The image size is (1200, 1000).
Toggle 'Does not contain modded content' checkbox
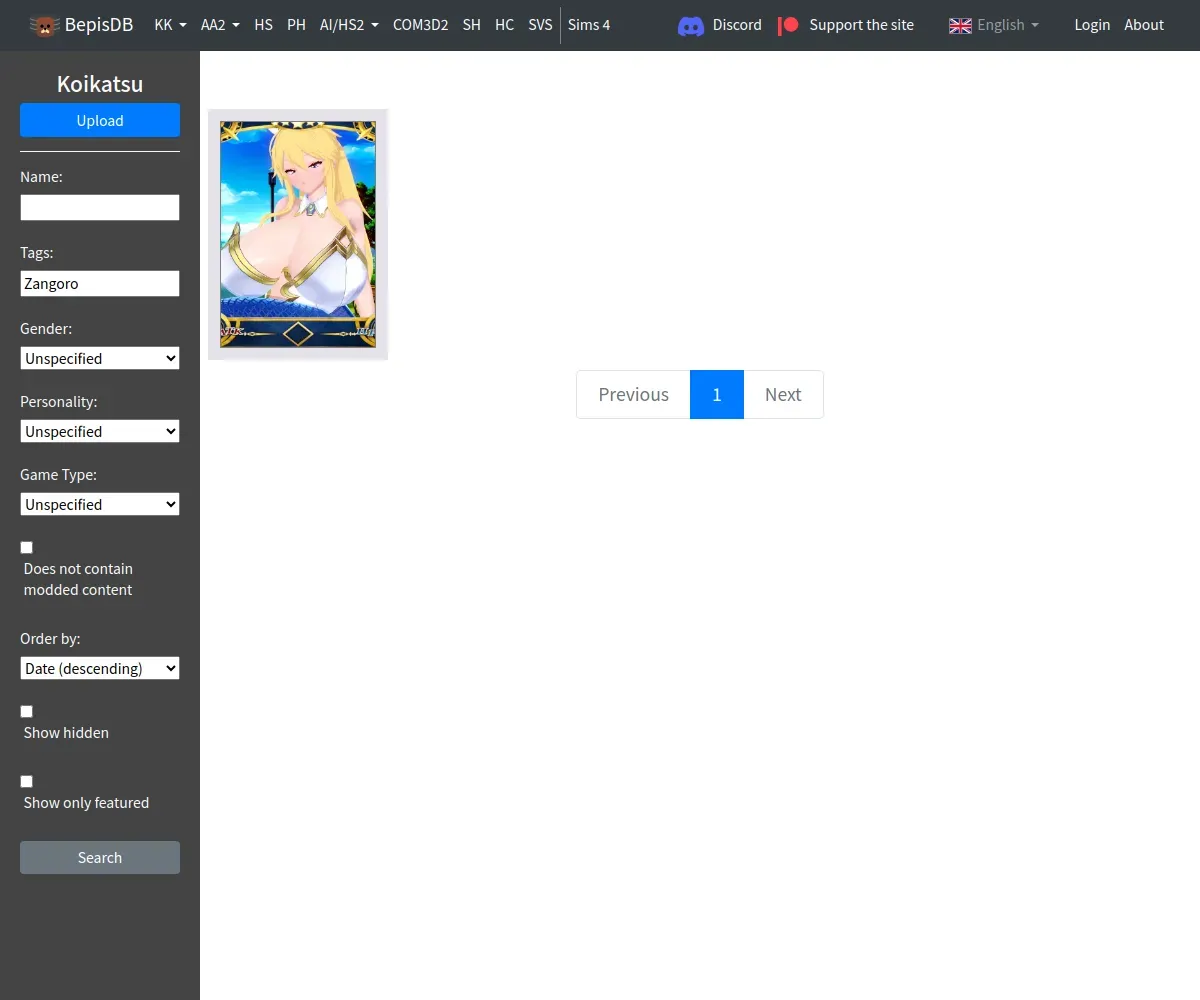pyautogui.click(x=27, y=547)
